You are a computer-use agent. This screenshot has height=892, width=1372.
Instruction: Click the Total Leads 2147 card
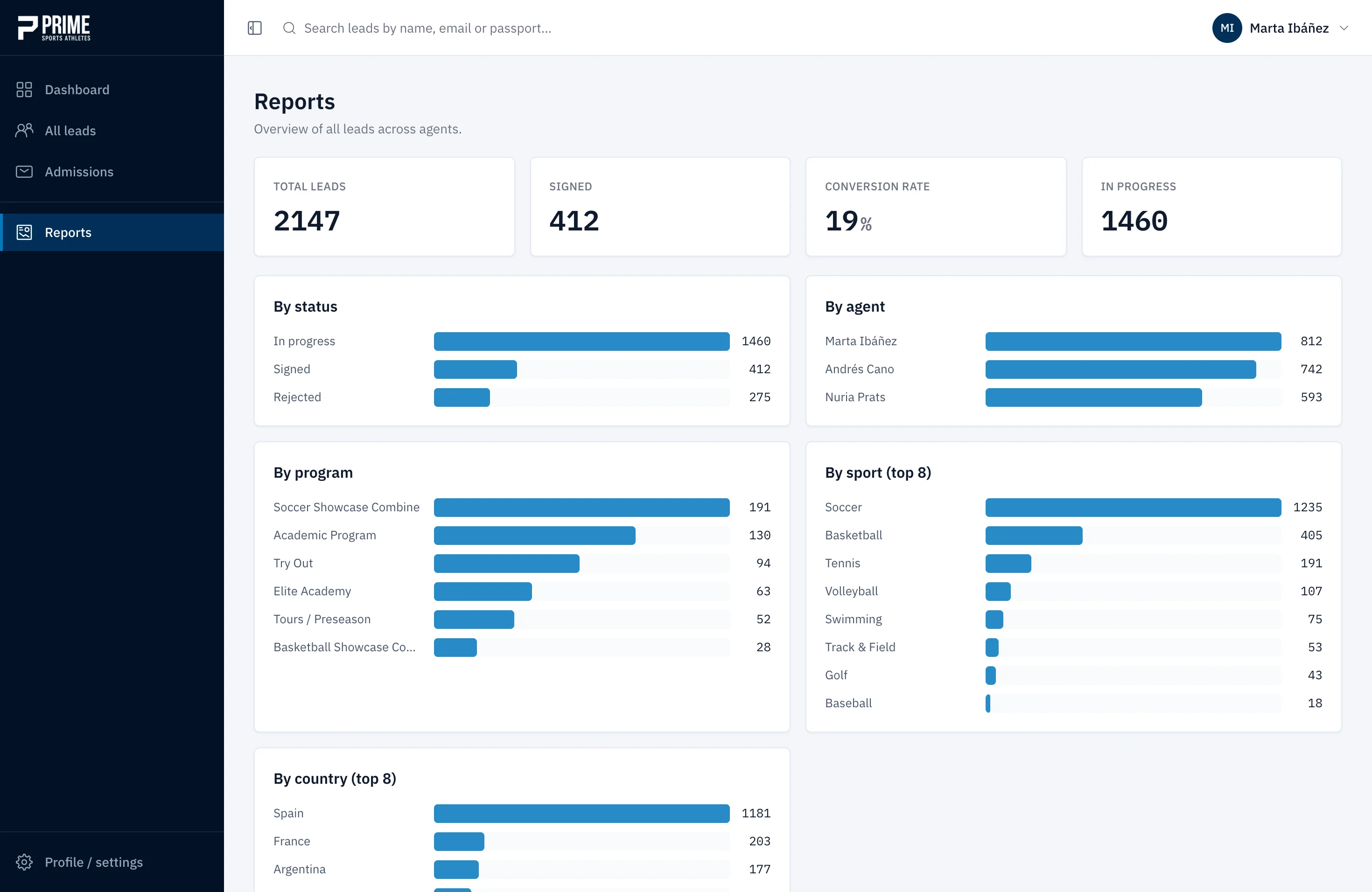click(385, 206)
